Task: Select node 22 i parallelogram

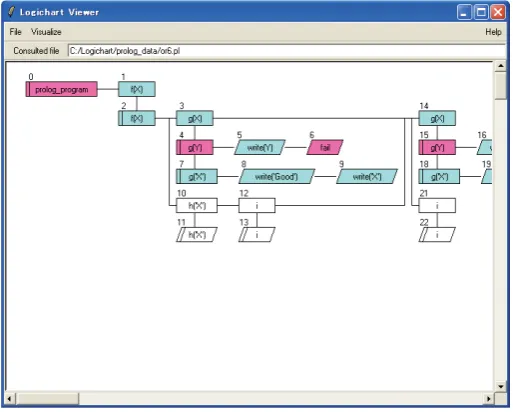Action: coord(437,235)
